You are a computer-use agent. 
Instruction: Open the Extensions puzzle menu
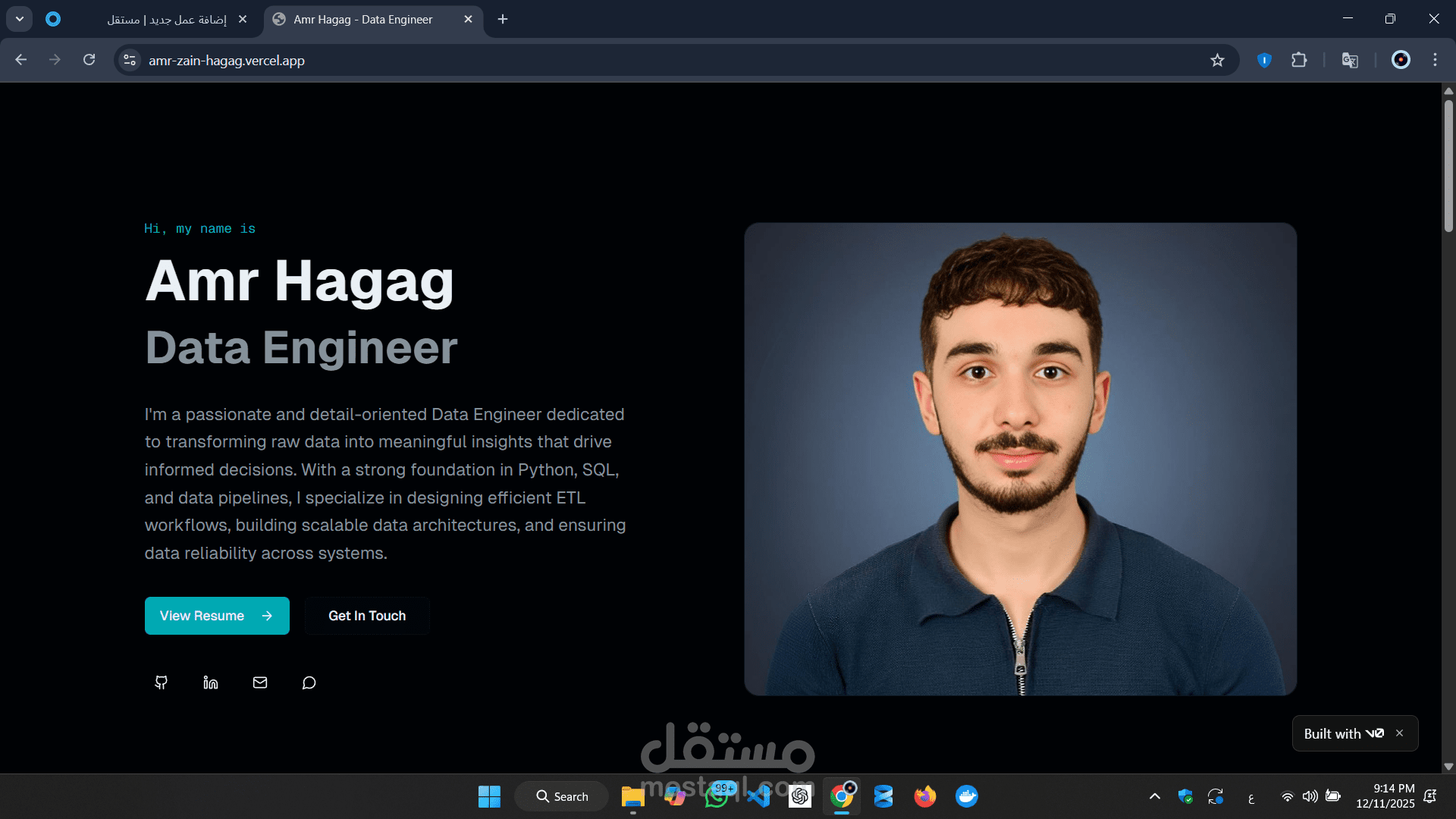1299,60
